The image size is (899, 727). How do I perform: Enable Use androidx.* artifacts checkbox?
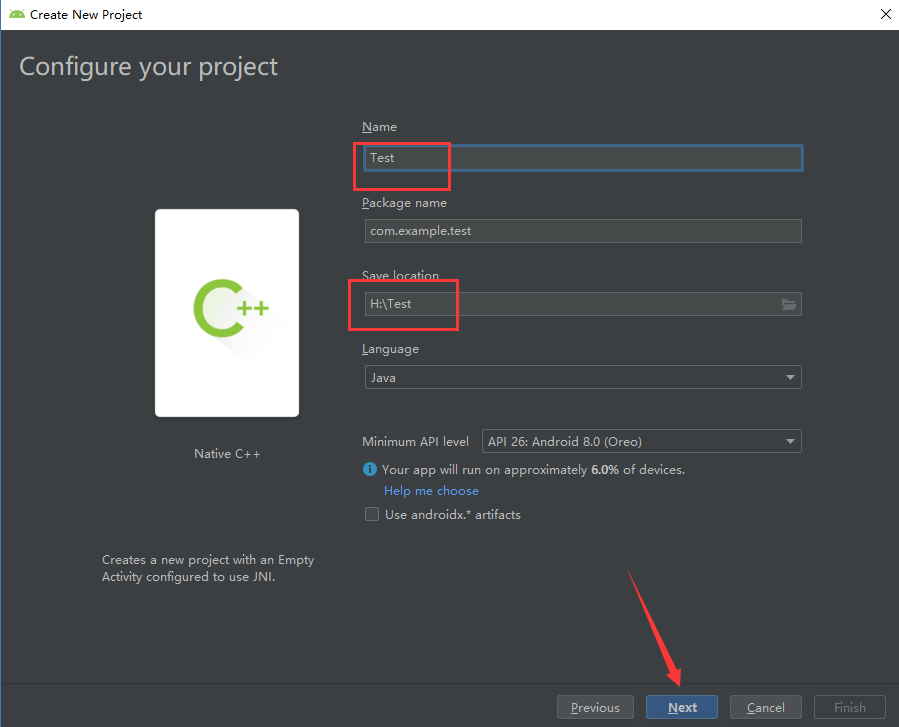pyautogui.click(x=372, y=514)
